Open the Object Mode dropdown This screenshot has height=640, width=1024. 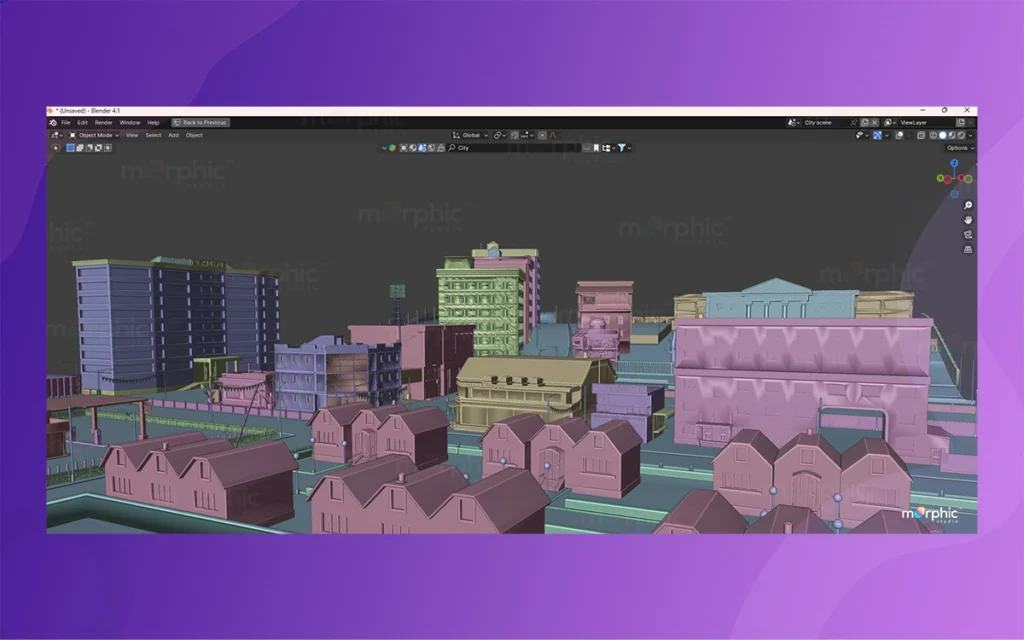(x=94, y=135)
